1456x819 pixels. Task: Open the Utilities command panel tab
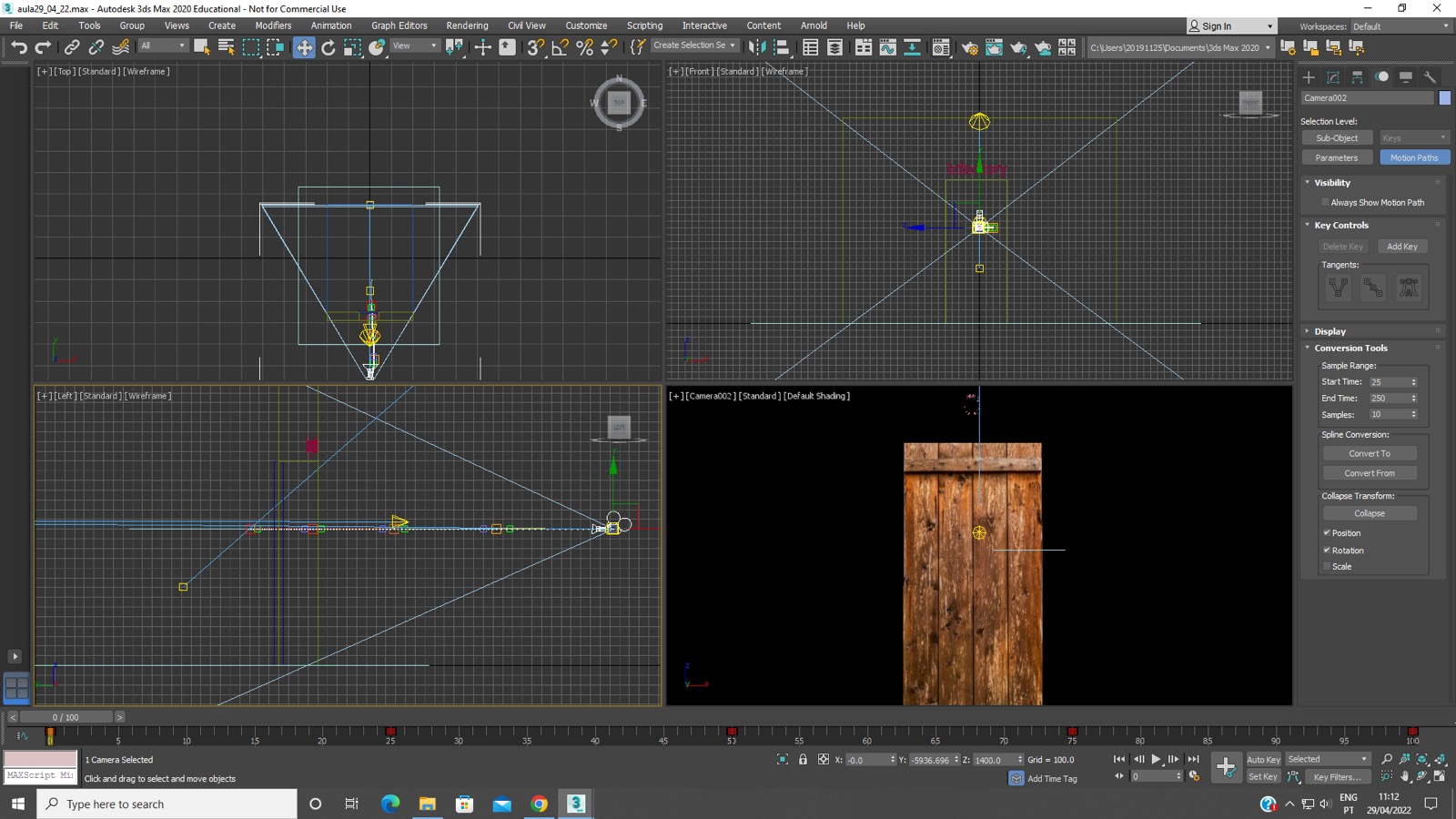[x=1431, y=77]
